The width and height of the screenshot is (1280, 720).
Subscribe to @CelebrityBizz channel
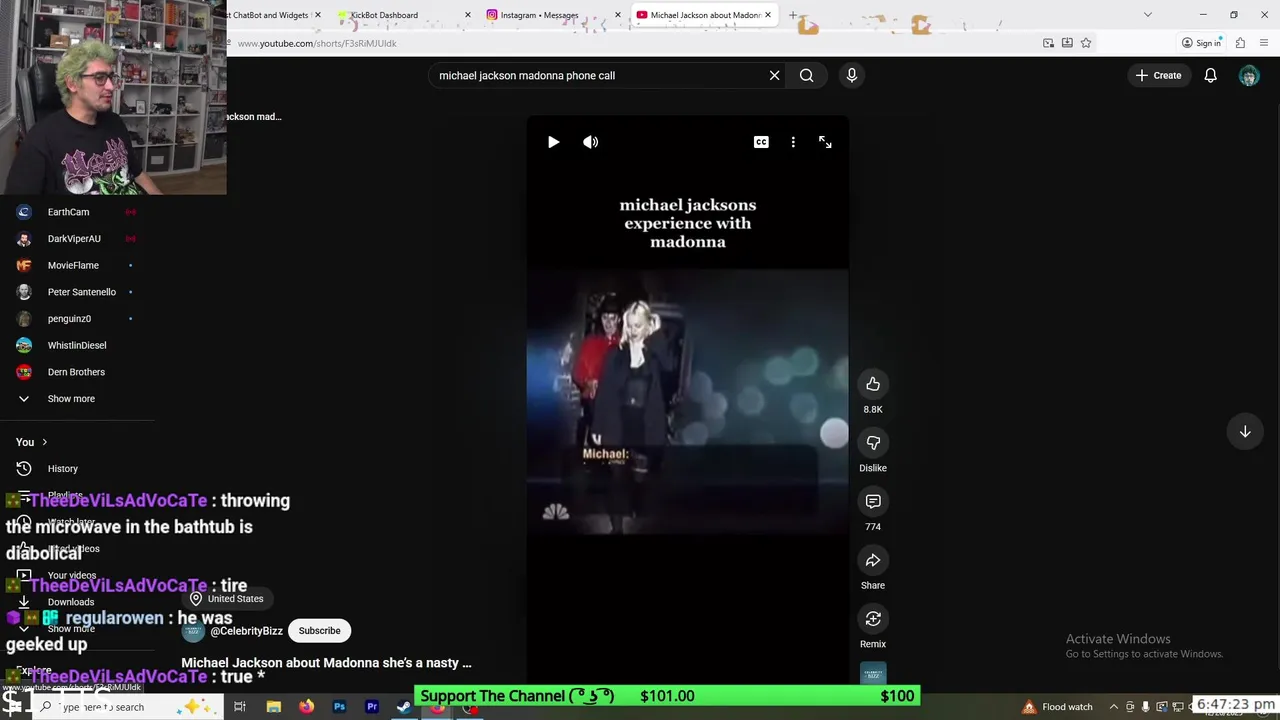pos(319,631)
